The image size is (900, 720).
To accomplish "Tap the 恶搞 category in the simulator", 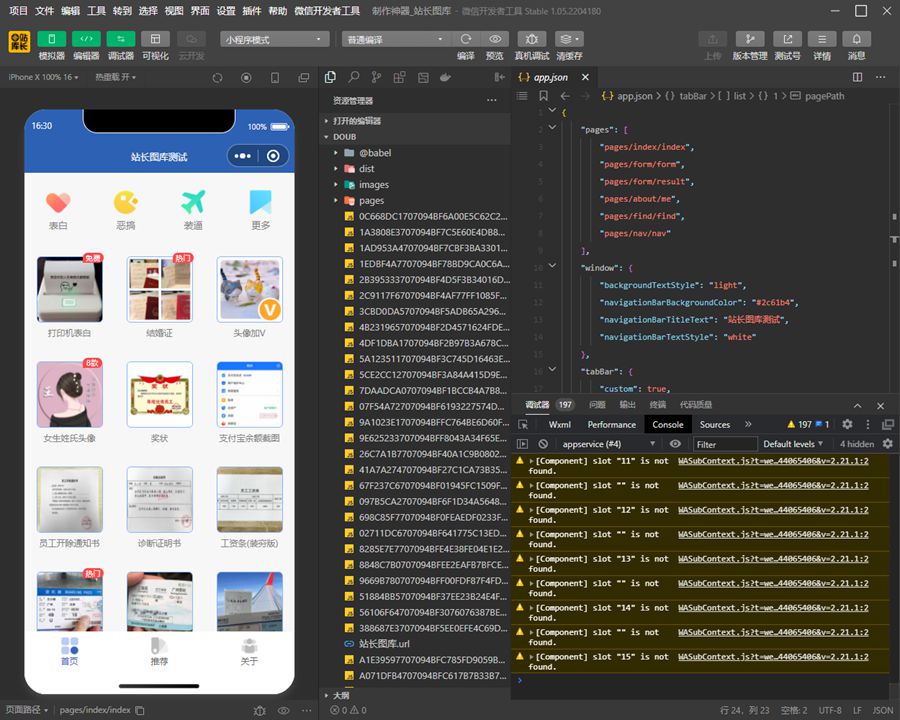I will (125, 210).
